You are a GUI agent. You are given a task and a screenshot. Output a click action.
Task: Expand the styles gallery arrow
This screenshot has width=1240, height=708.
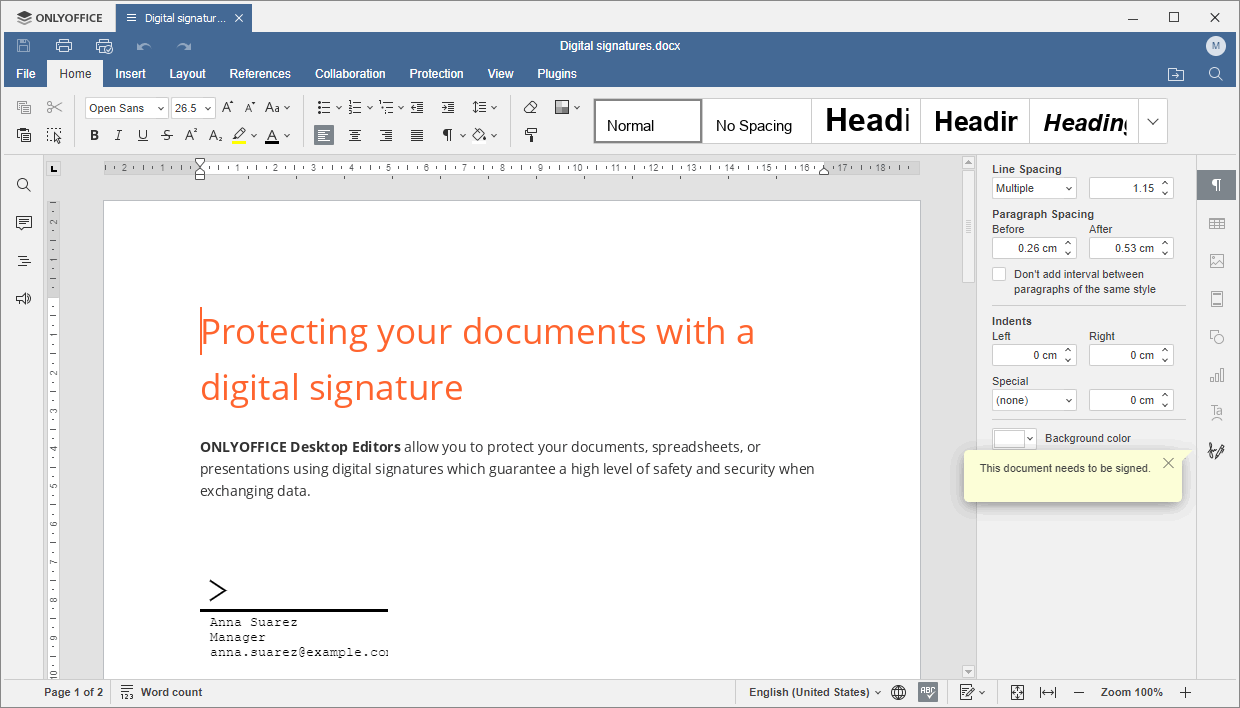[1153, 122]
